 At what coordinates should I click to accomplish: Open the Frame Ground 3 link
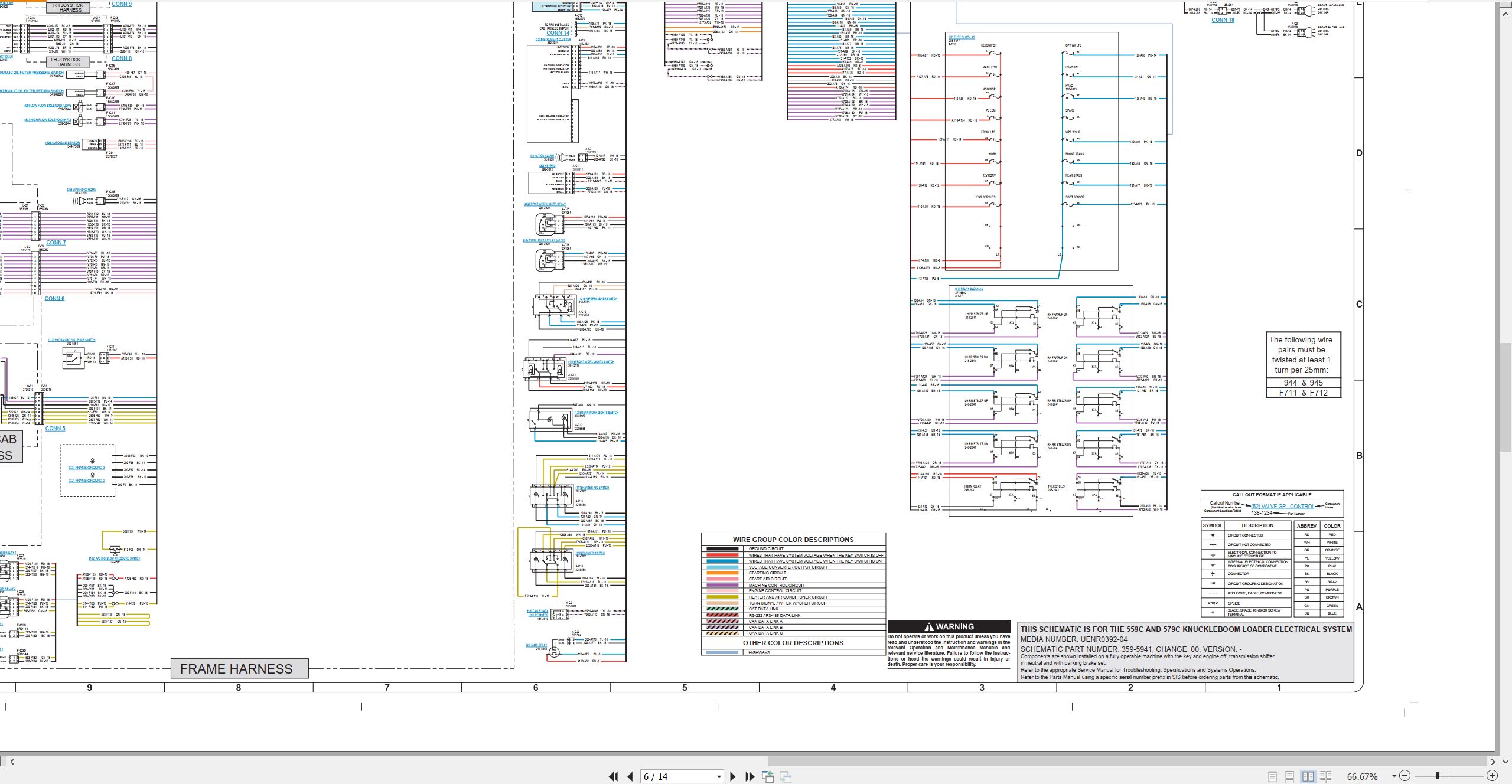click(87, 468)
